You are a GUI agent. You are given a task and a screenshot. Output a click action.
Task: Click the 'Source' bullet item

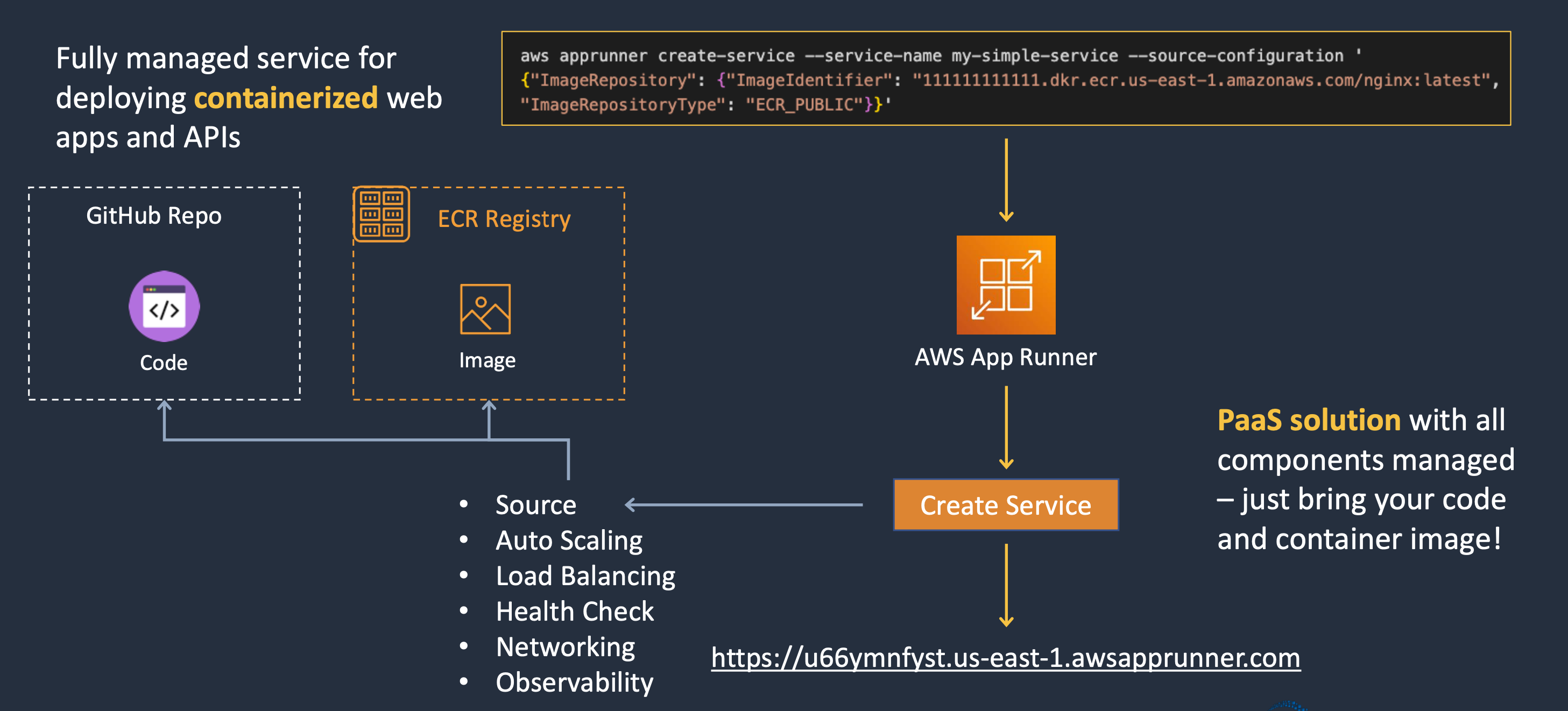click(x=535, y=505)
